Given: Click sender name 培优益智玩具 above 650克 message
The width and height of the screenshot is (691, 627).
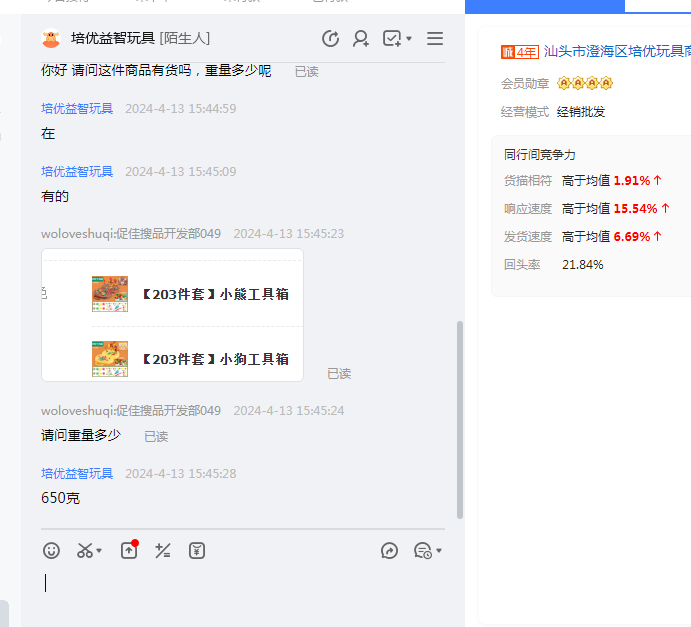Looking at the screenshot, I should click(x=77, y=473).
